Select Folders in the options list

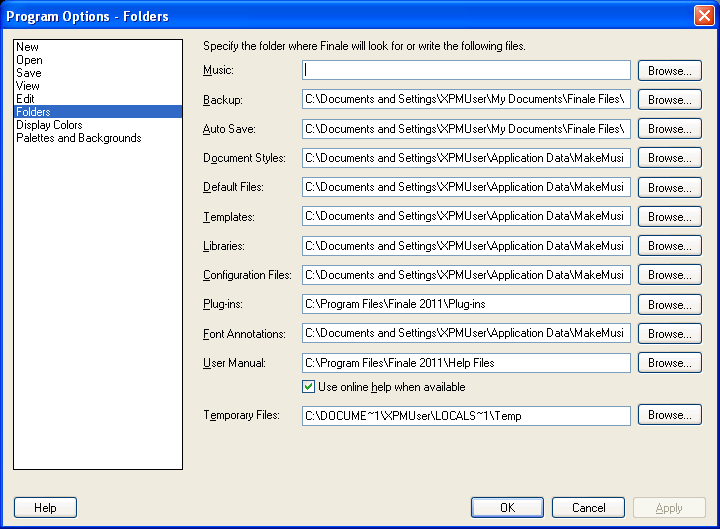pos(33,112)
